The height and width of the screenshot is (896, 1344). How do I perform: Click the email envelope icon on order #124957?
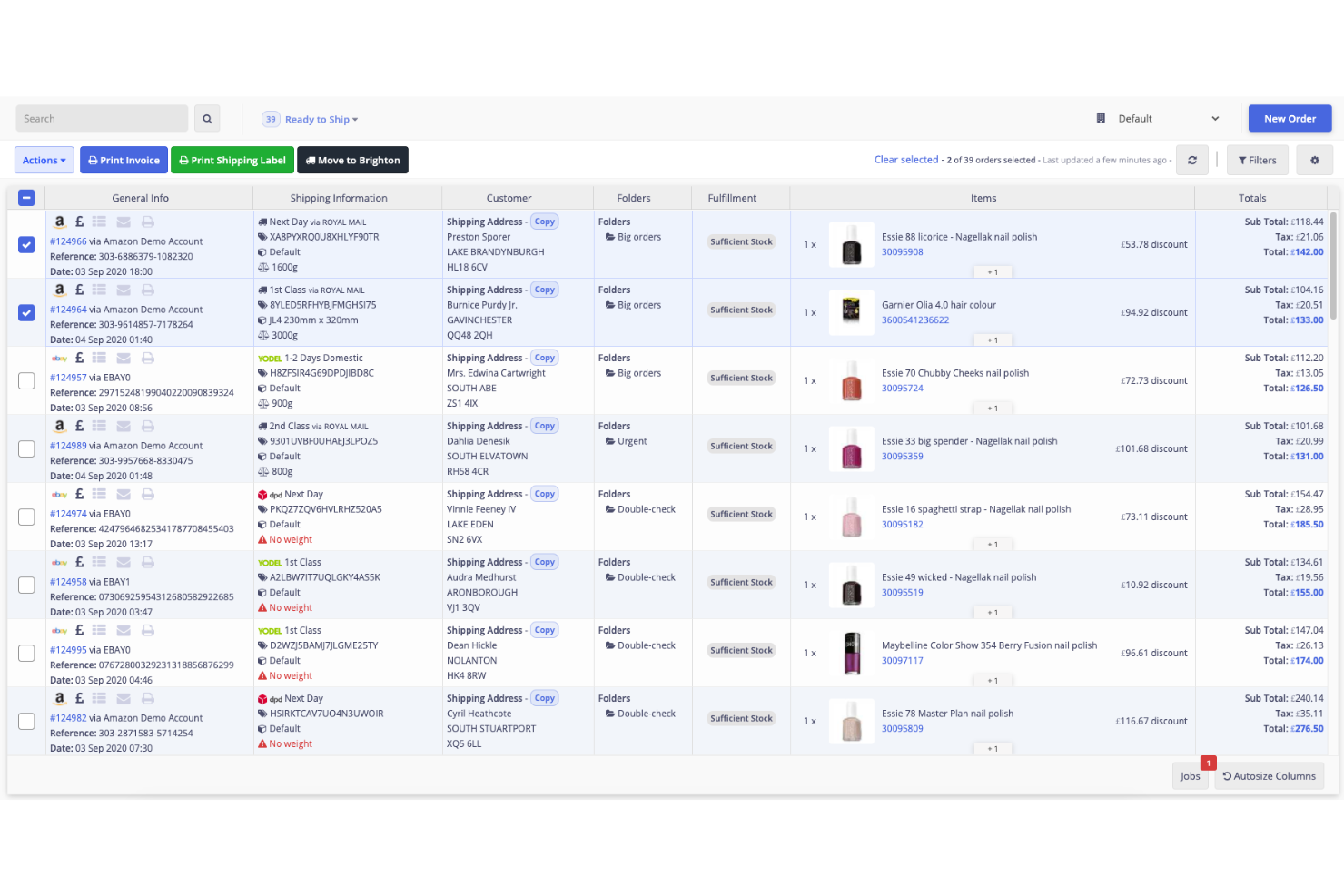[x=124, y=358]
